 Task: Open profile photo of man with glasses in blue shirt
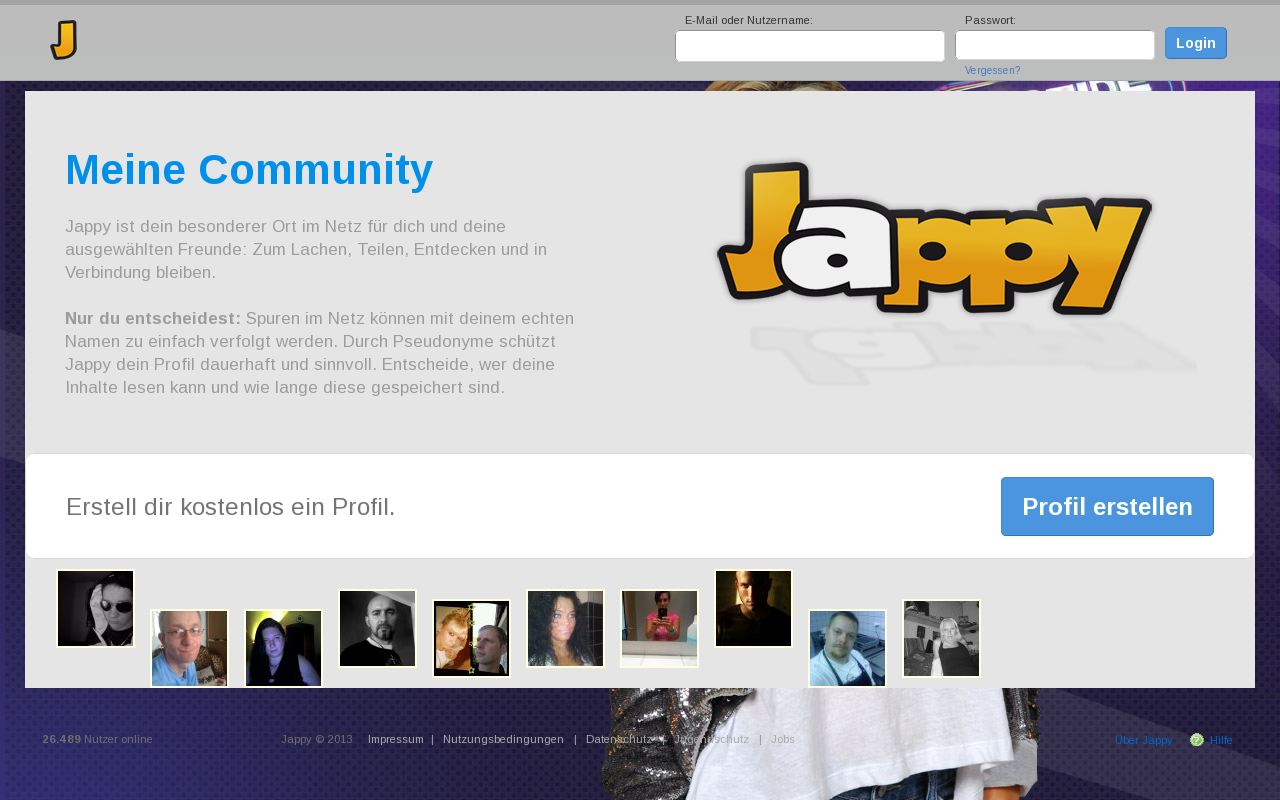pyautogui.click(x=190, y=649)
